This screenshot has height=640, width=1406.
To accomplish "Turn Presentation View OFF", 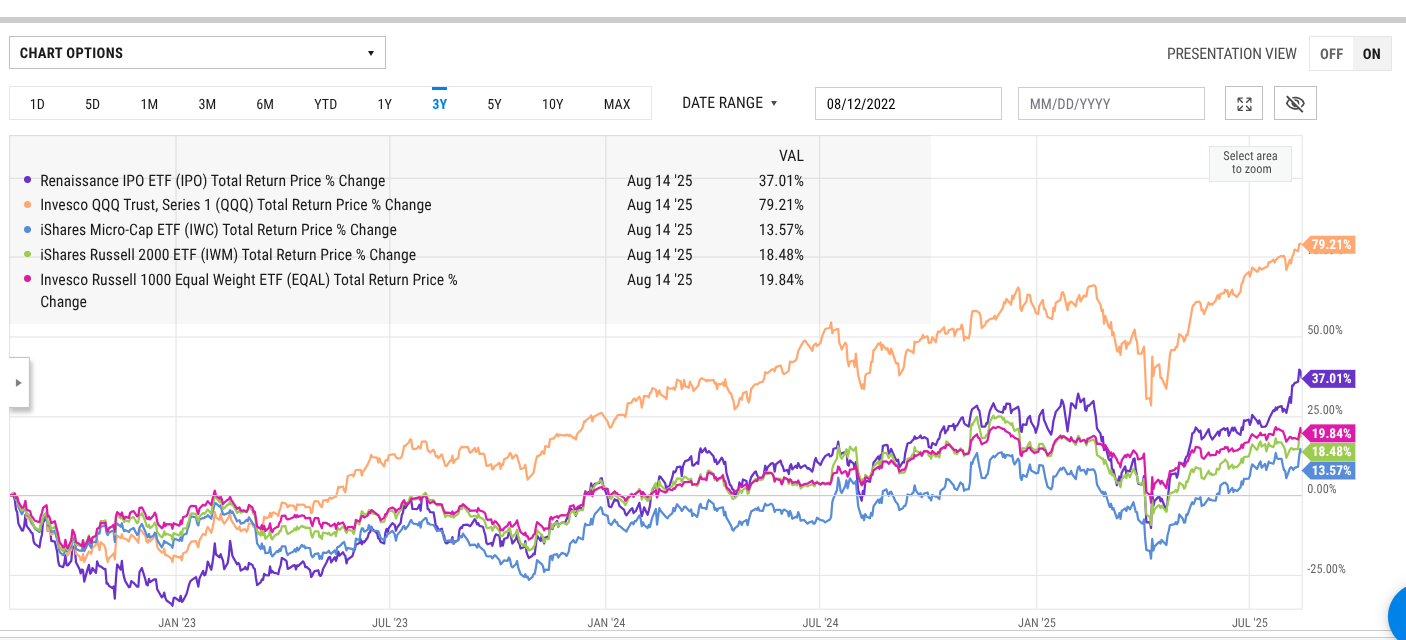I will 1331,53.
